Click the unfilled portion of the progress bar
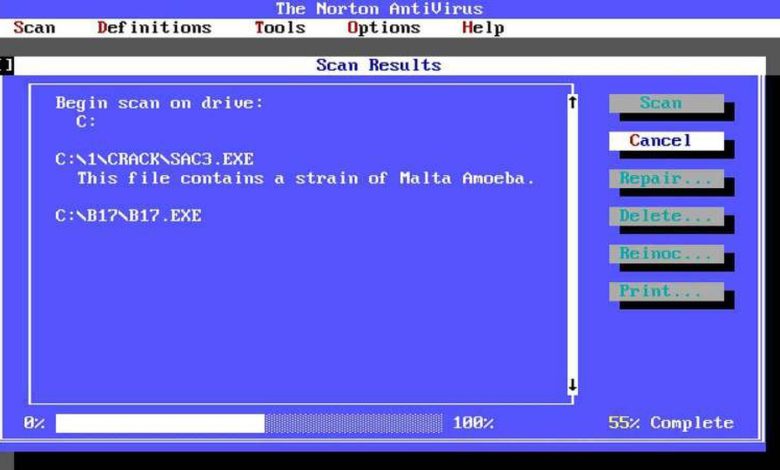780x470 pixels. [352, 423]
